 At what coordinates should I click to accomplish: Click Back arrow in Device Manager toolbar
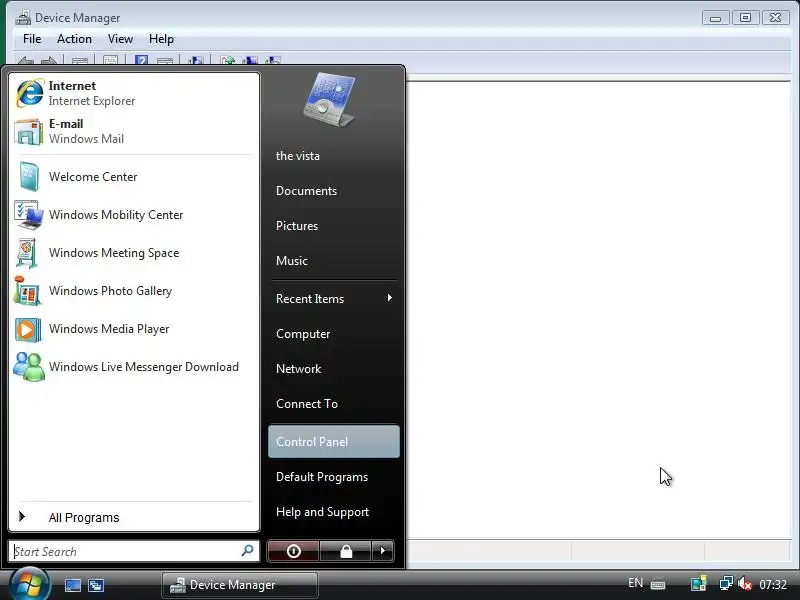pyautogui.click(x=26, y=60)
